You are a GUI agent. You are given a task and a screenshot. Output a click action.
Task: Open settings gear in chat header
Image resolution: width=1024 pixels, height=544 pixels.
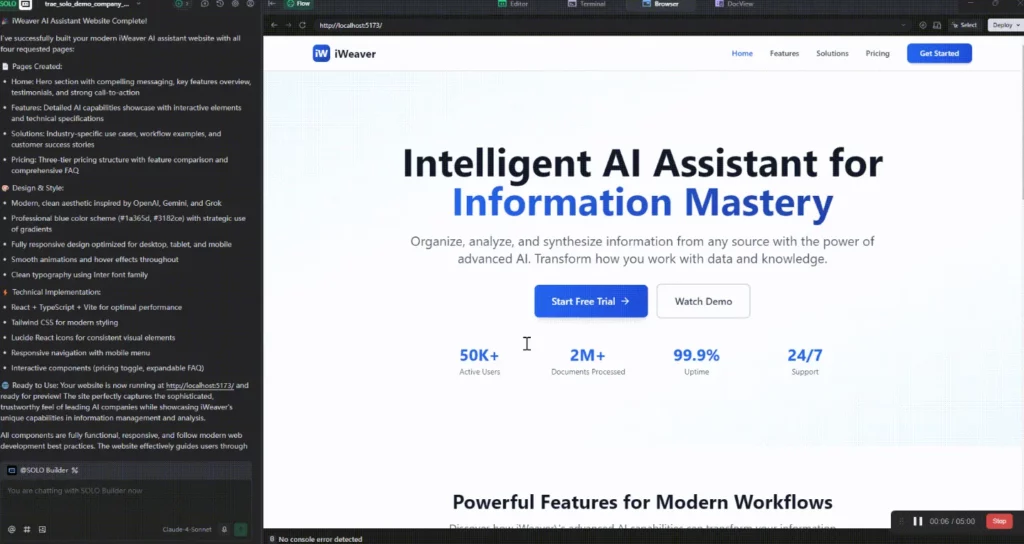[233, 4]
